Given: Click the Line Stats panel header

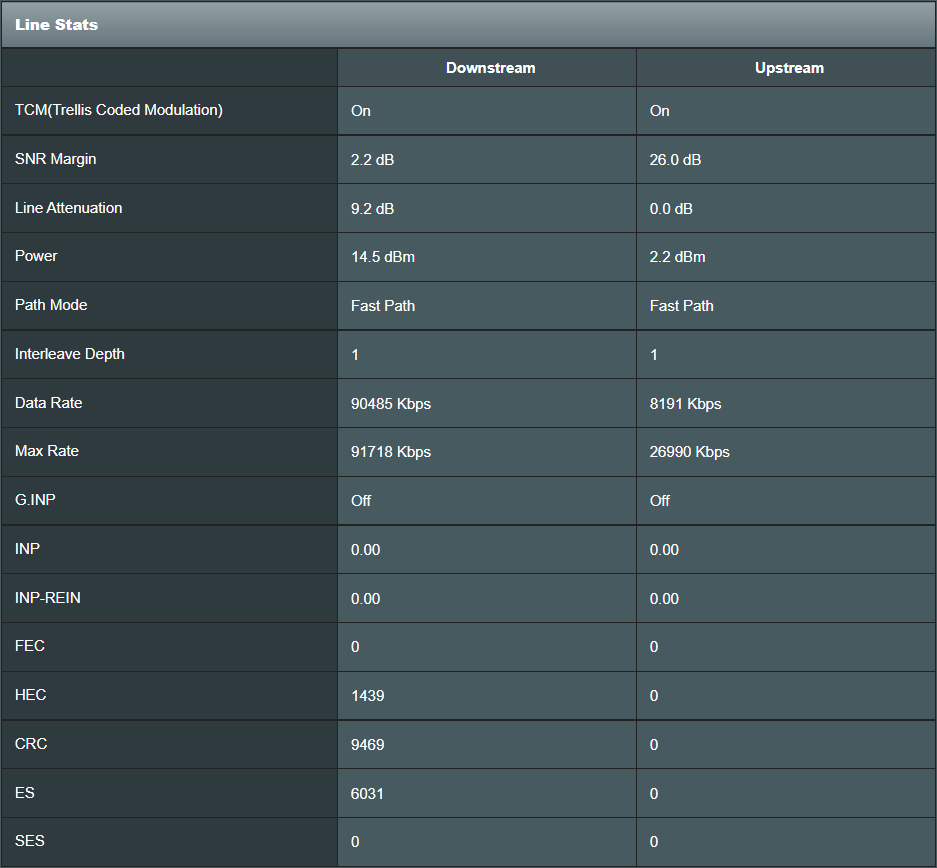Looking at the screenshot, I should [56, 24].
